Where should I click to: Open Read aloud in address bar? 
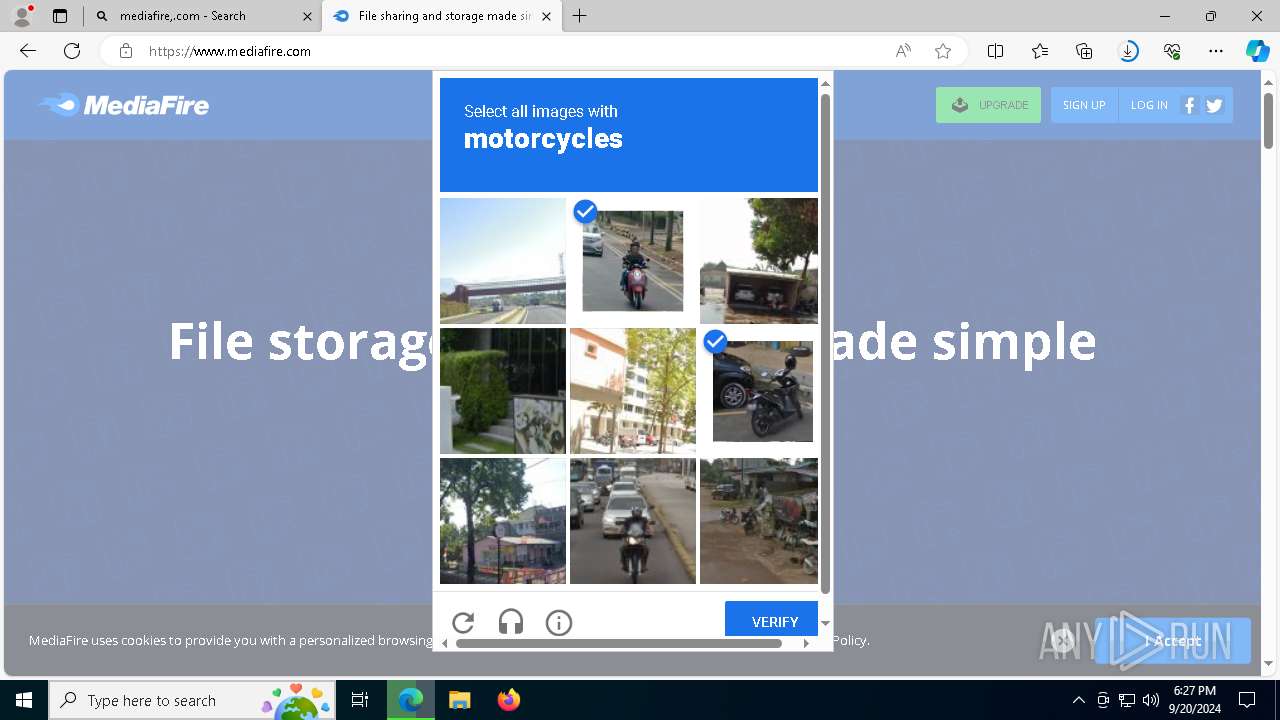903,51
